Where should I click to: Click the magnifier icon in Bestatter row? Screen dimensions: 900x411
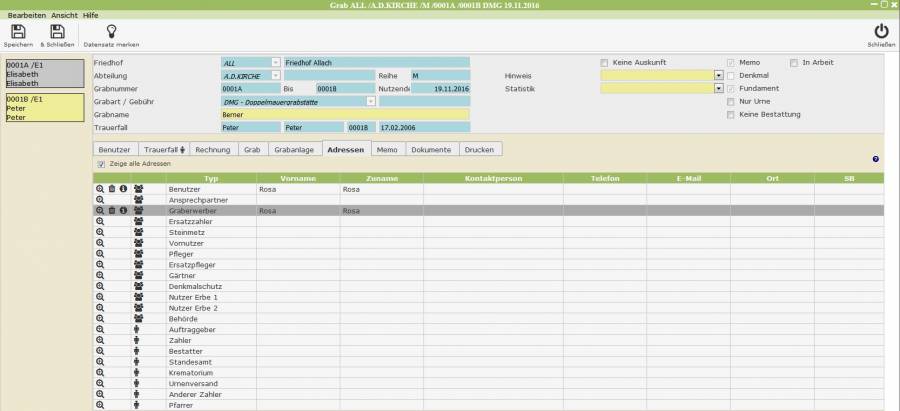tap(100, 351)
